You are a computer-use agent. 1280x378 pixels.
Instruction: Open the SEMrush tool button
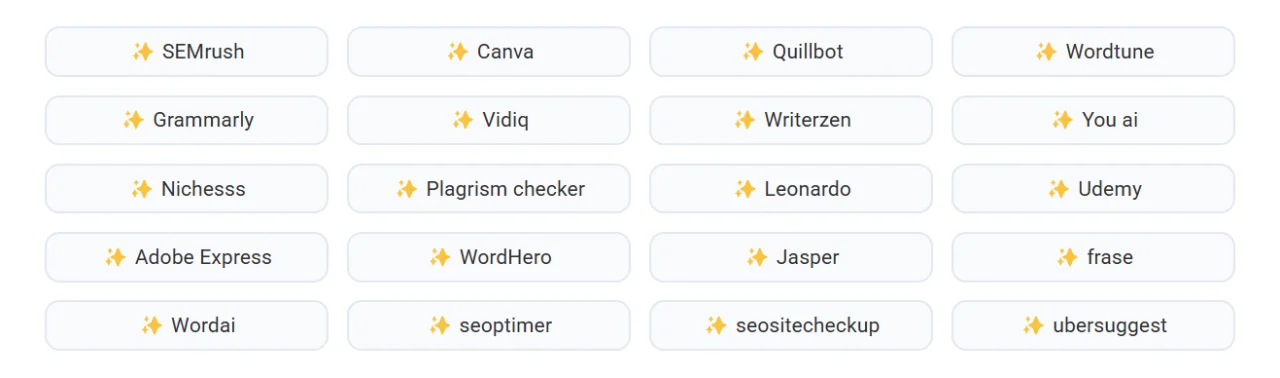coord(187,51)
